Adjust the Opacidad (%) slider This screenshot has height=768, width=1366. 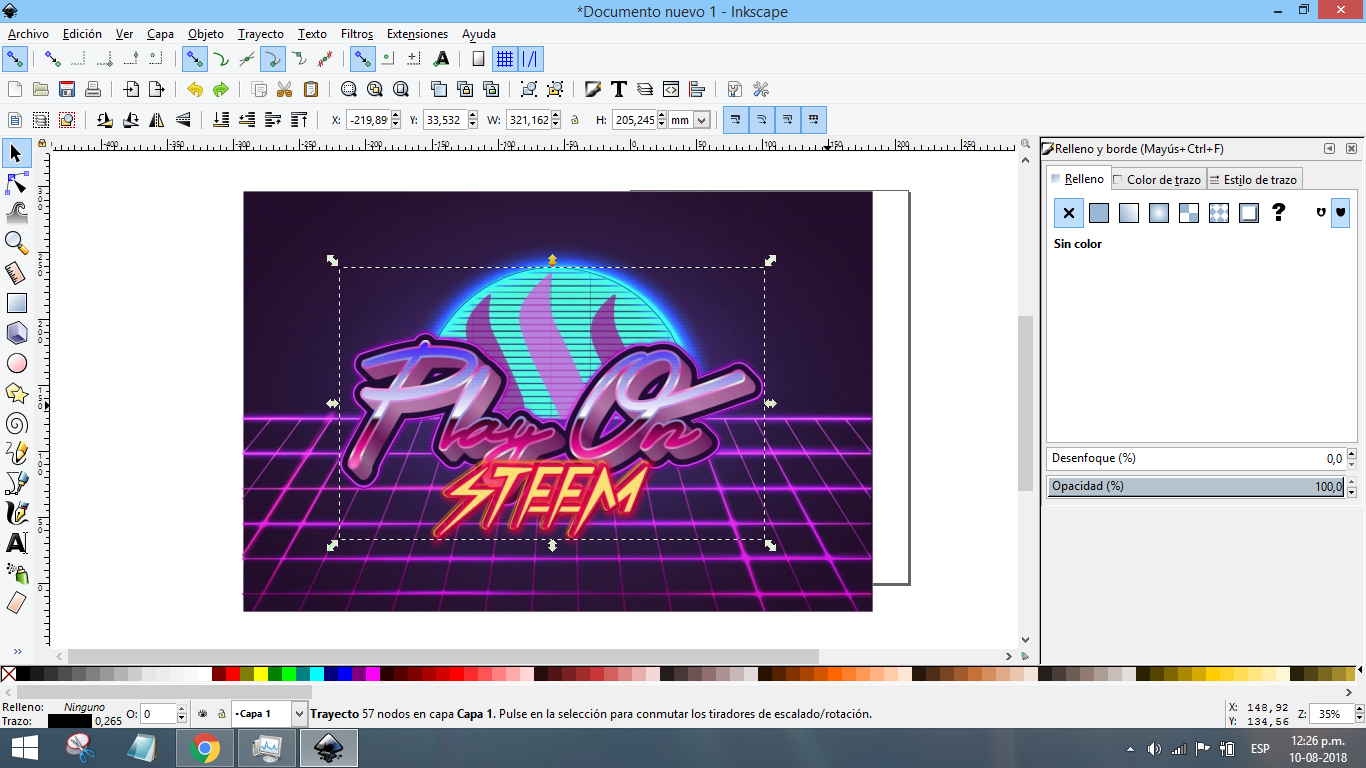tap(1195, 486)
